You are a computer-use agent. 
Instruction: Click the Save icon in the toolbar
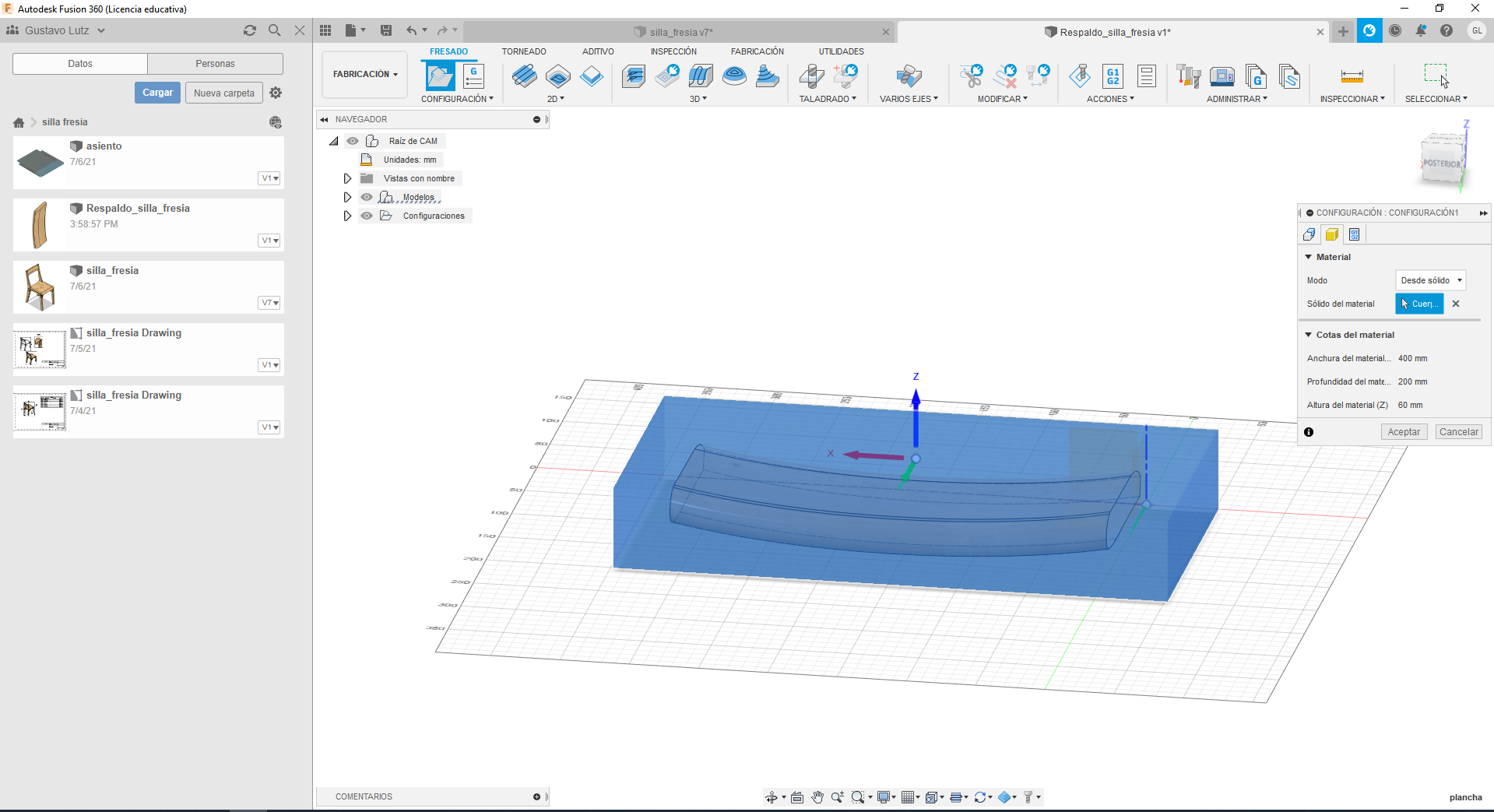click(x=386, y=30)
